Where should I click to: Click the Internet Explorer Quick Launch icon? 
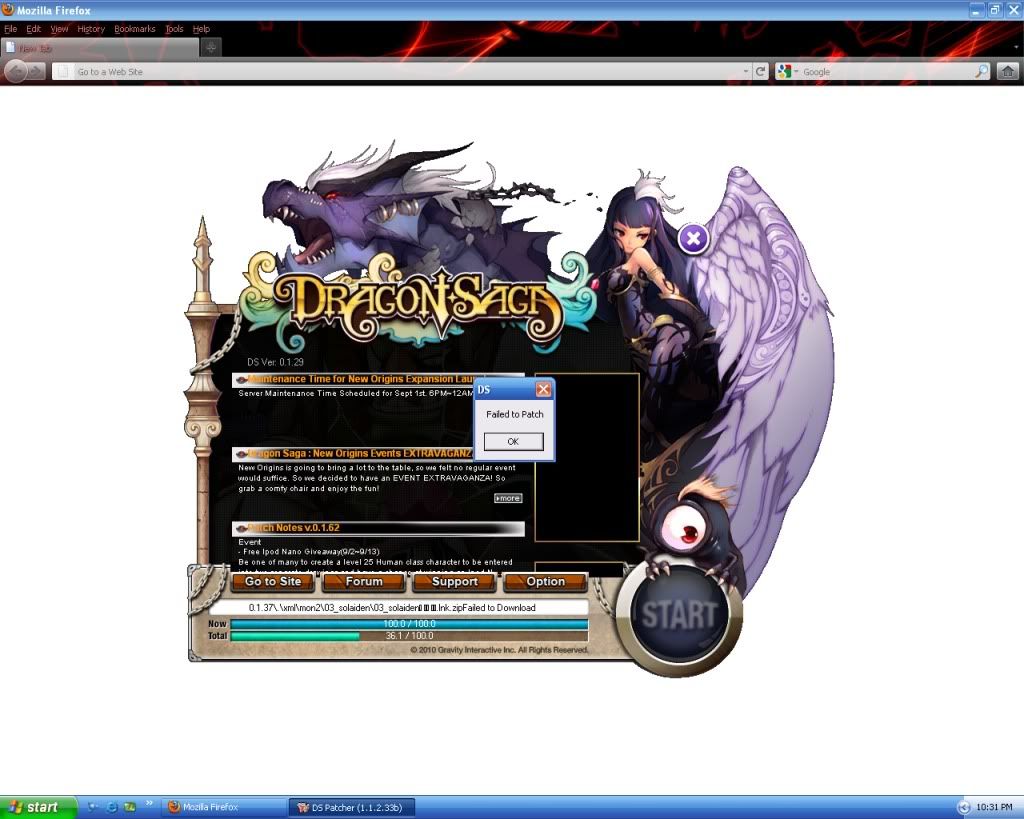tap(112, 807)
